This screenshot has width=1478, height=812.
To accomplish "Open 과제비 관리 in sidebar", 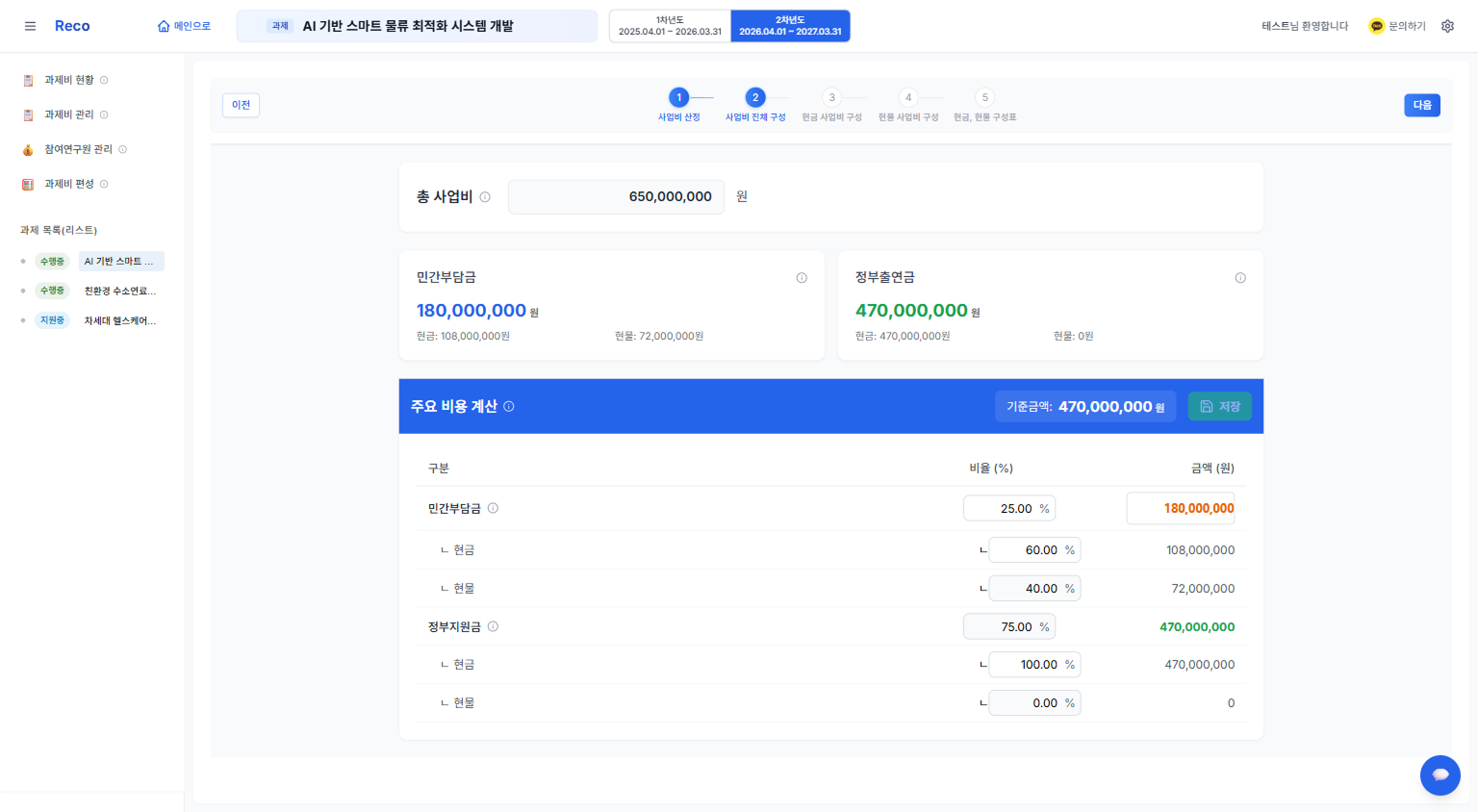I will 69,114.
